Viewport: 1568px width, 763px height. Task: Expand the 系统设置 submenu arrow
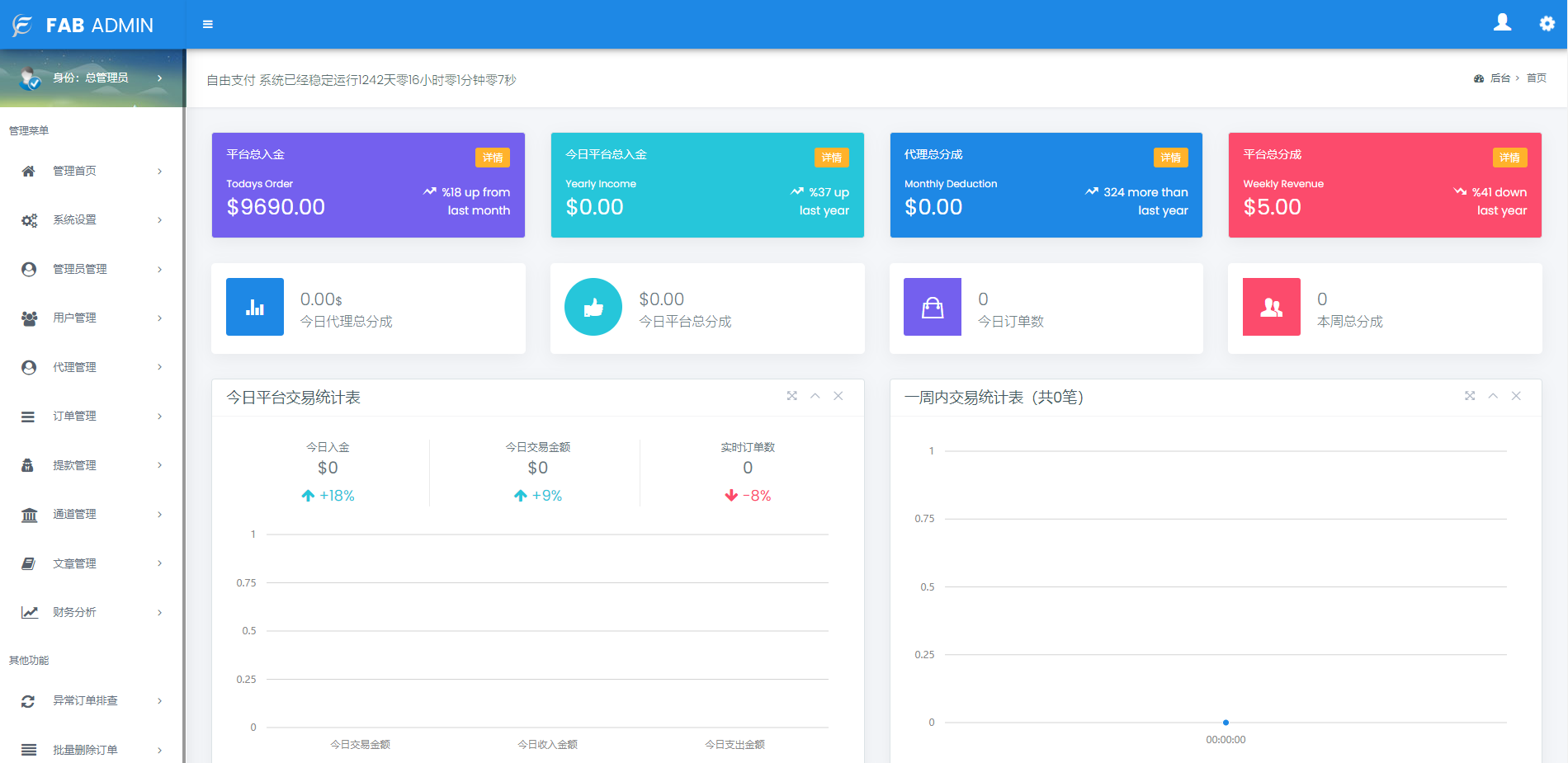tap(160, 220)
